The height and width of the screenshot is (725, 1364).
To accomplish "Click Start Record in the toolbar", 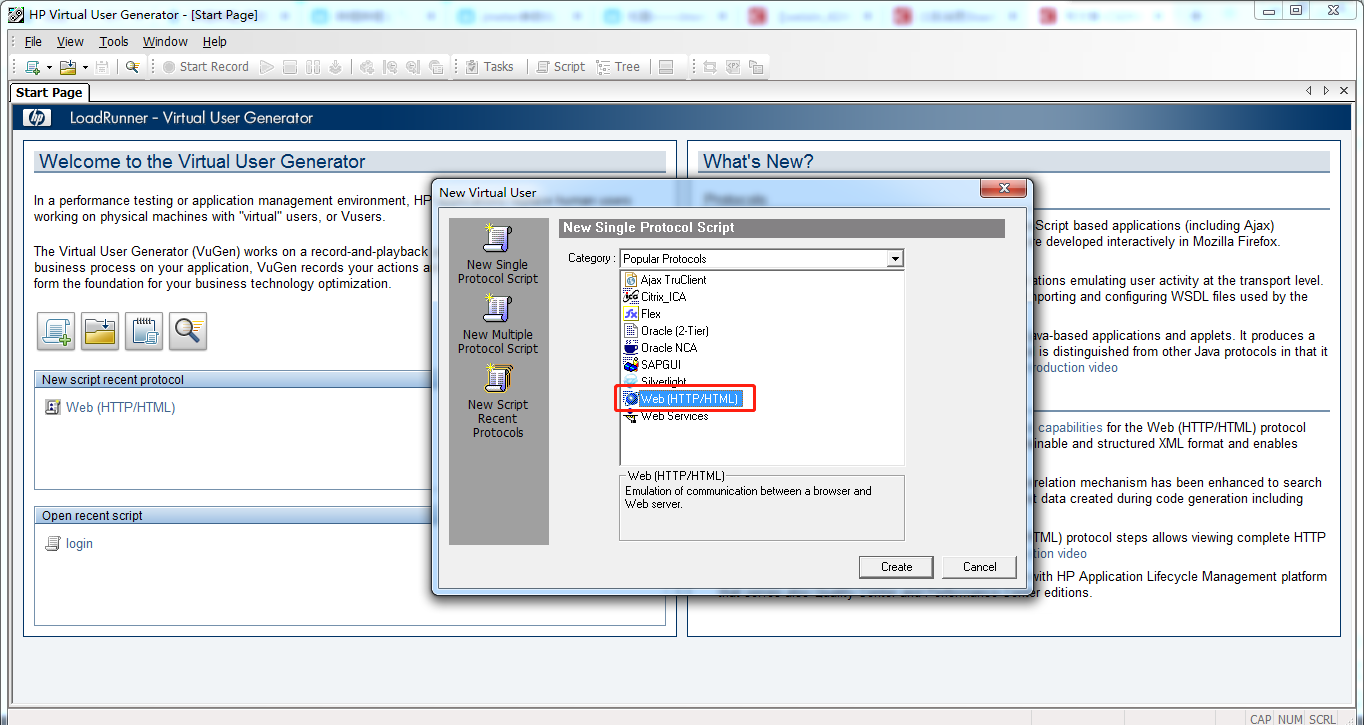I will point(205,67).
